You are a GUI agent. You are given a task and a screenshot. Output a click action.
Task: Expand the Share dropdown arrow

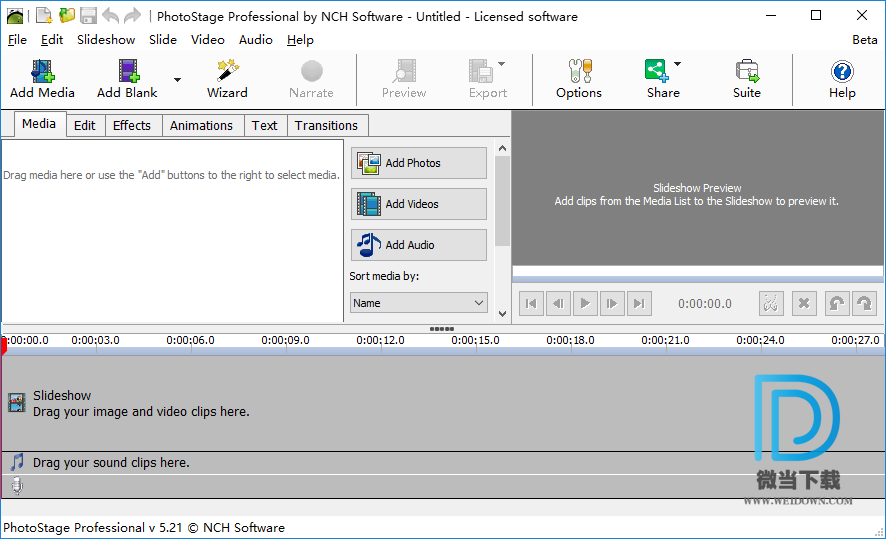pyautogui.click(x=678, y=65)
